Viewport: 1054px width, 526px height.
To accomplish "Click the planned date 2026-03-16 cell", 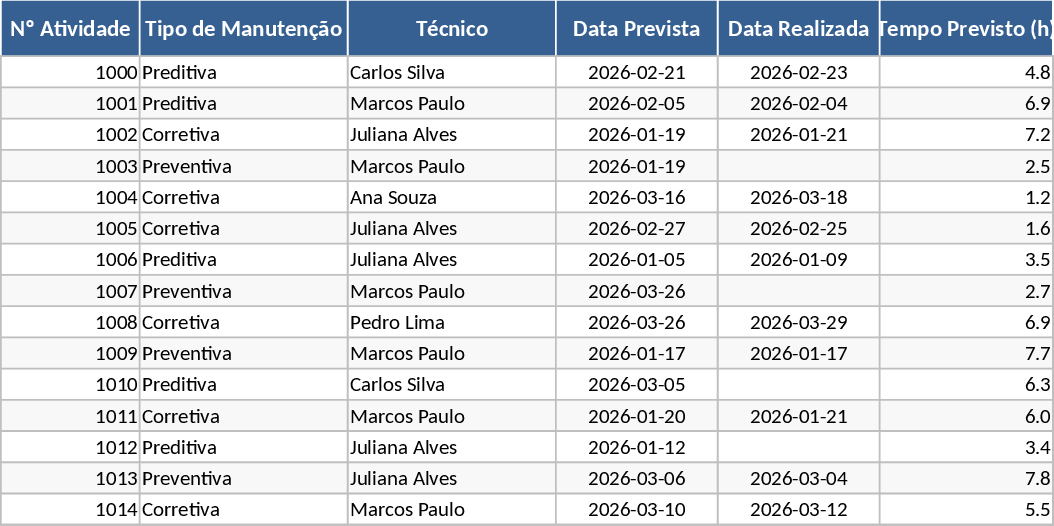I will point(636,198).
